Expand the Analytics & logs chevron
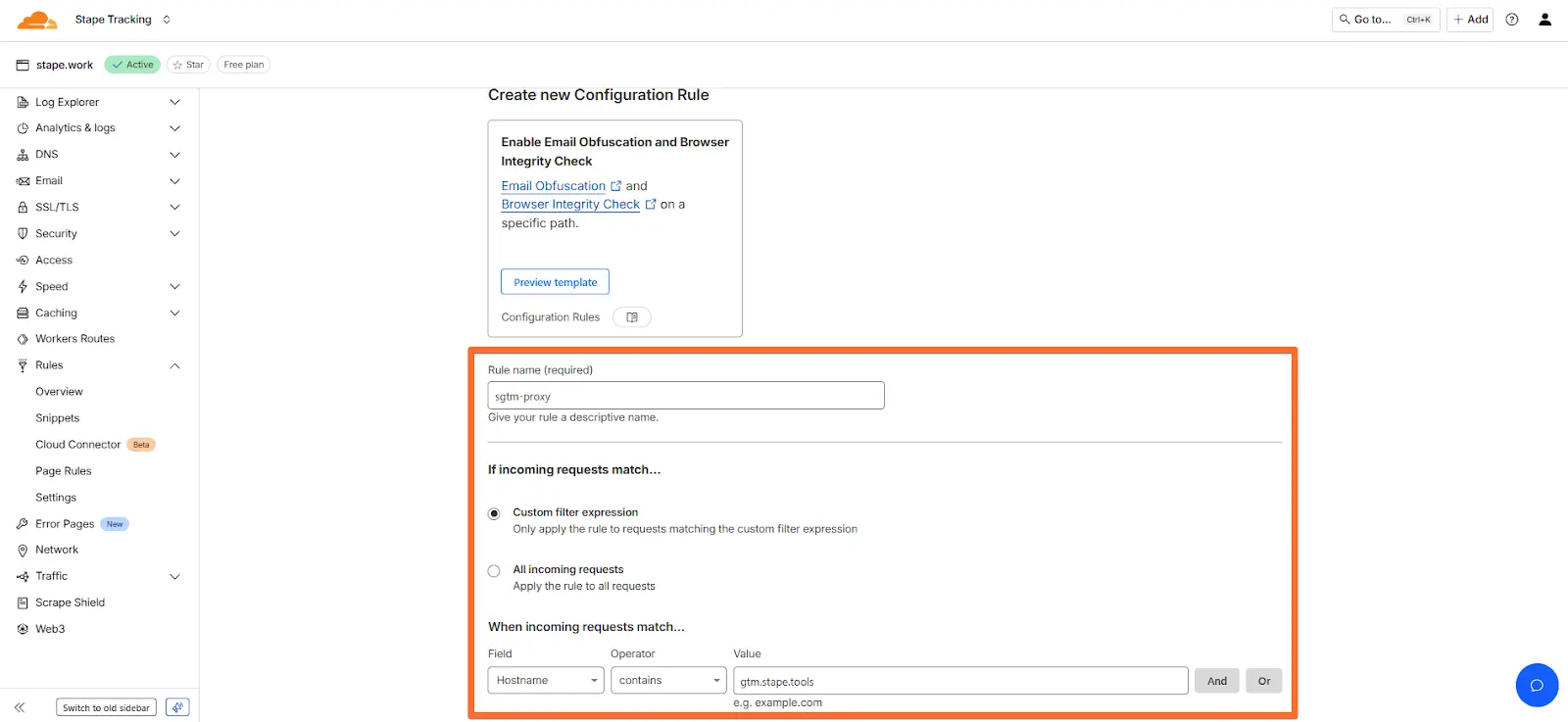The image size is (1568, 722). tap(175, 128)
